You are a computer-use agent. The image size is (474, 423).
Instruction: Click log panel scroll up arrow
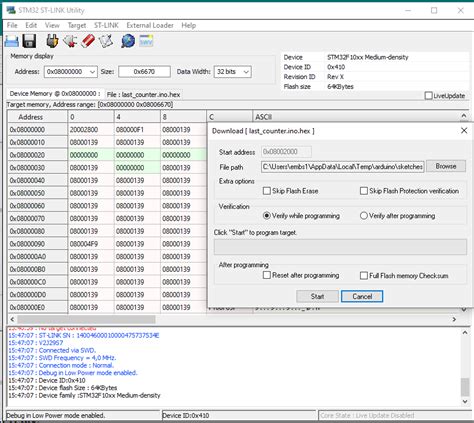pos(465,332)
